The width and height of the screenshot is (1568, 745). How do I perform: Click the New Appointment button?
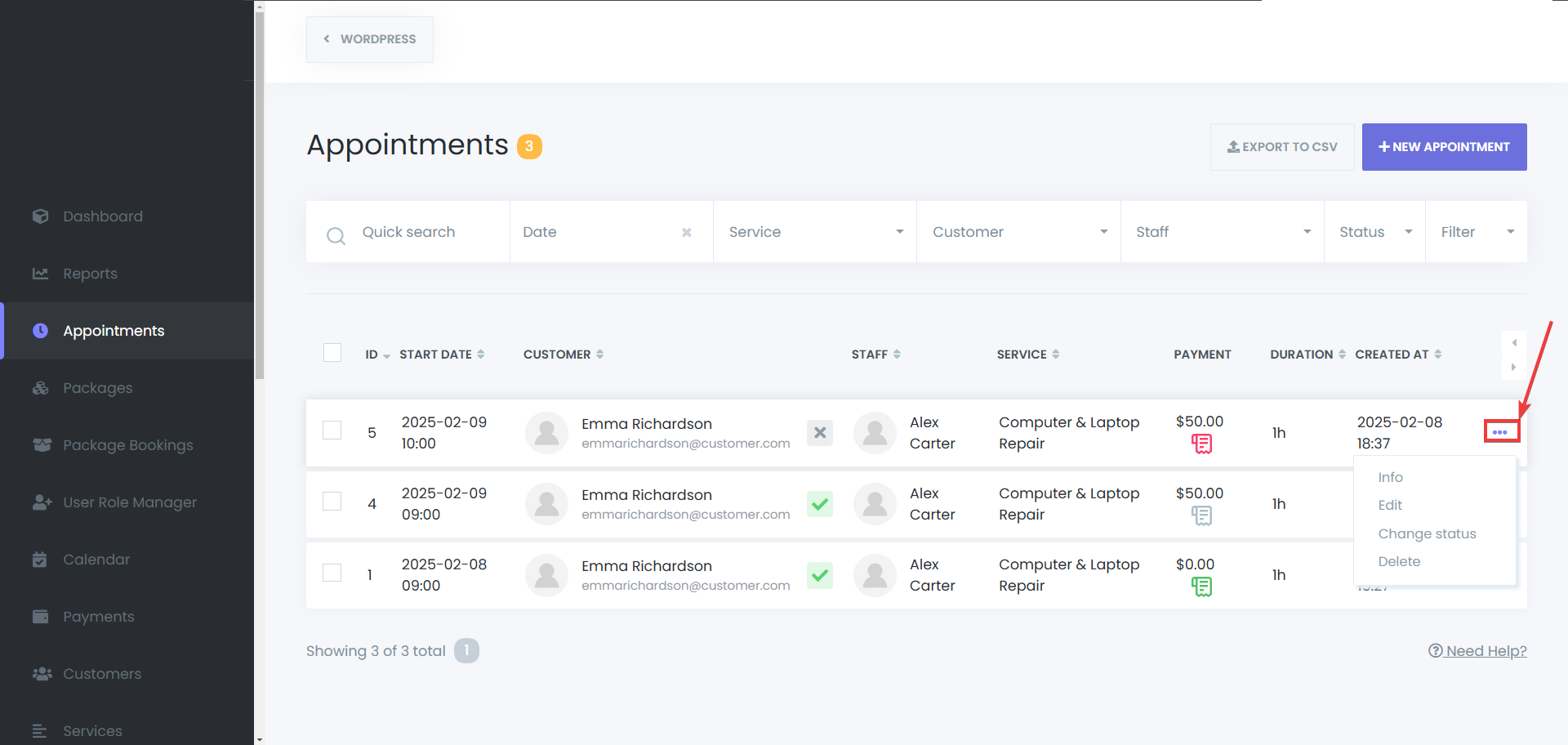(x=1444, y=147)
